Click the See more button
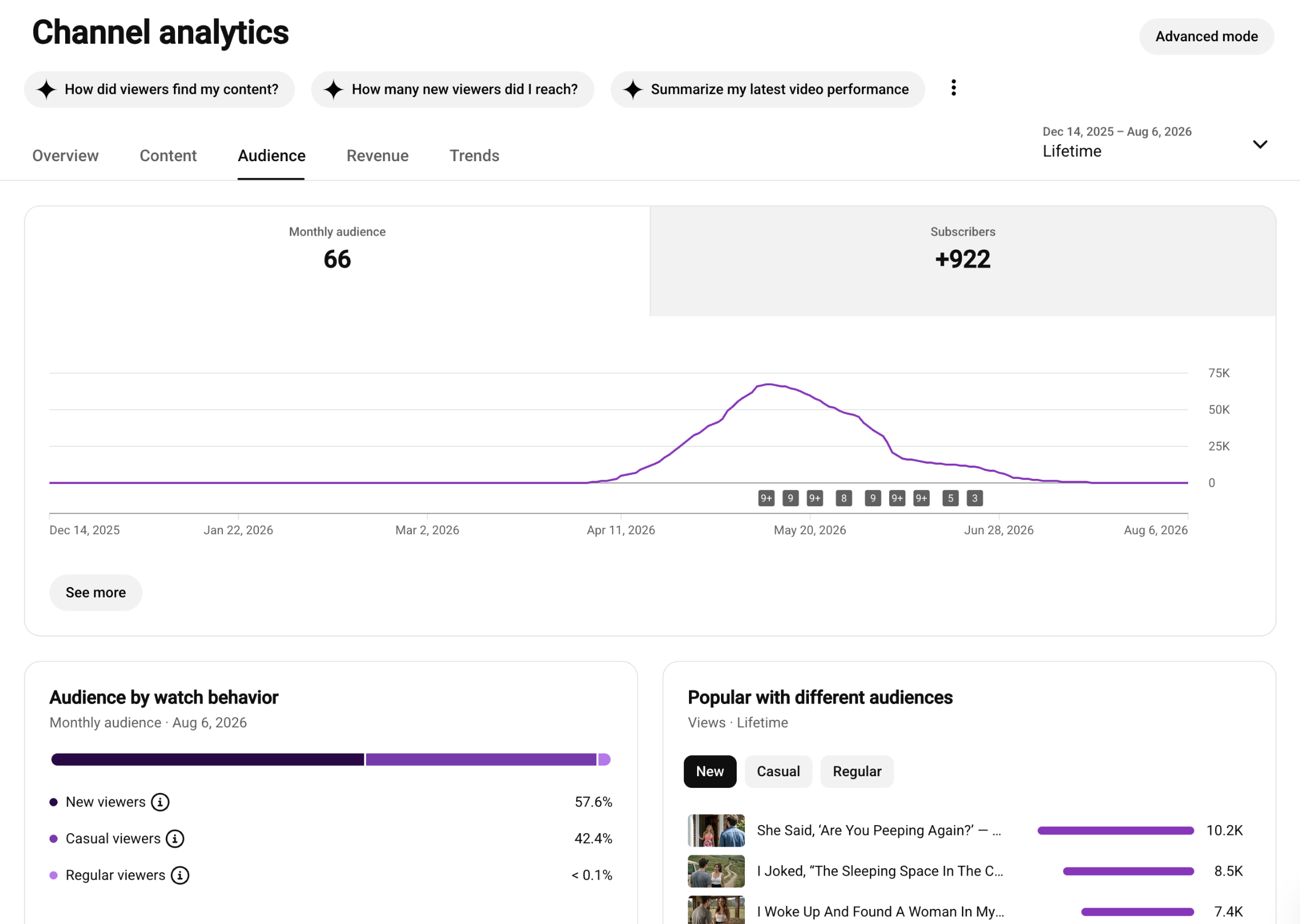Viewport: 1300px width, 924px height. coord(96,592)
